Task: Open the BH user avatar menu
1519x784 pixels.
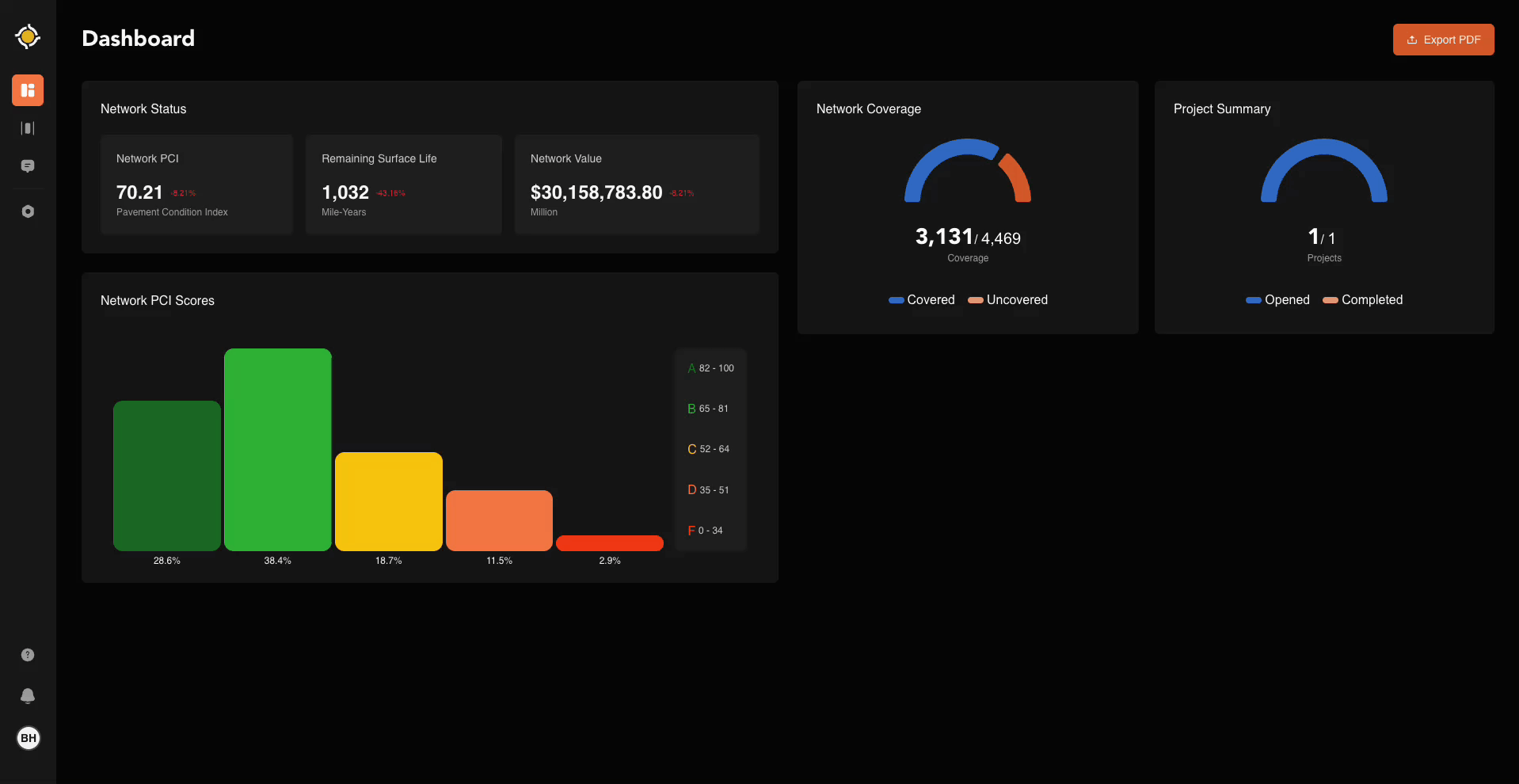Action: coord(29,738)
